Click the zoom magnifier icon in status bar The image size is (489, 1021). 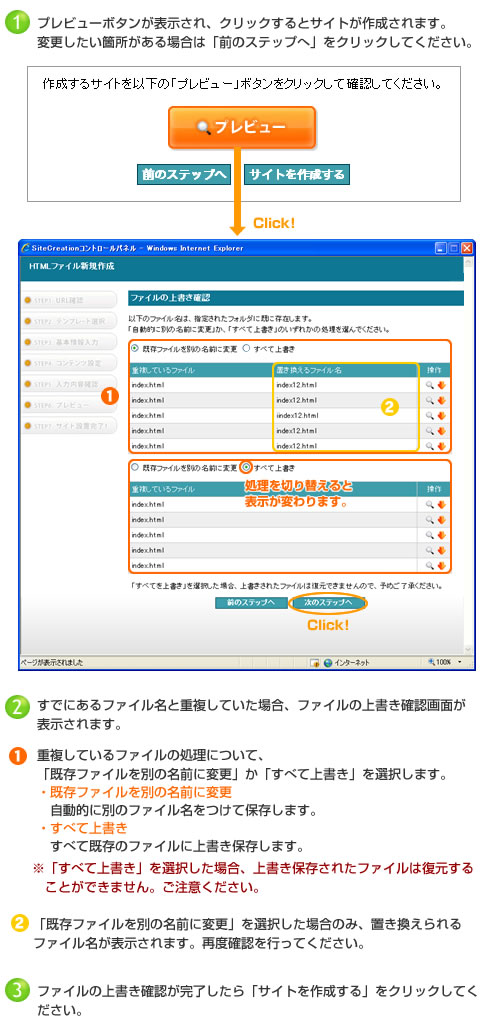432,662
